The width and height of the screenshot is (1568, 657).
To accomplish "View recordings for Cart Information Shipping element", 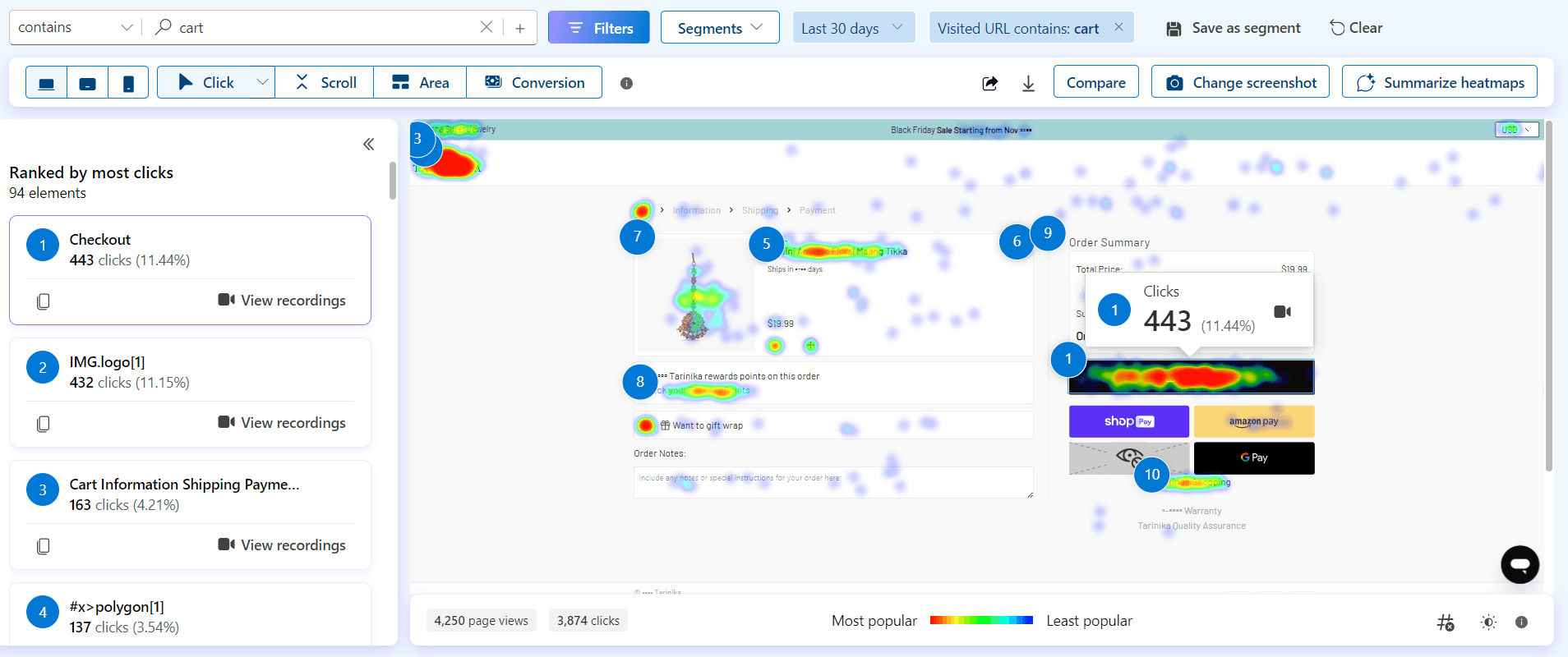I will tap(282, 545).
